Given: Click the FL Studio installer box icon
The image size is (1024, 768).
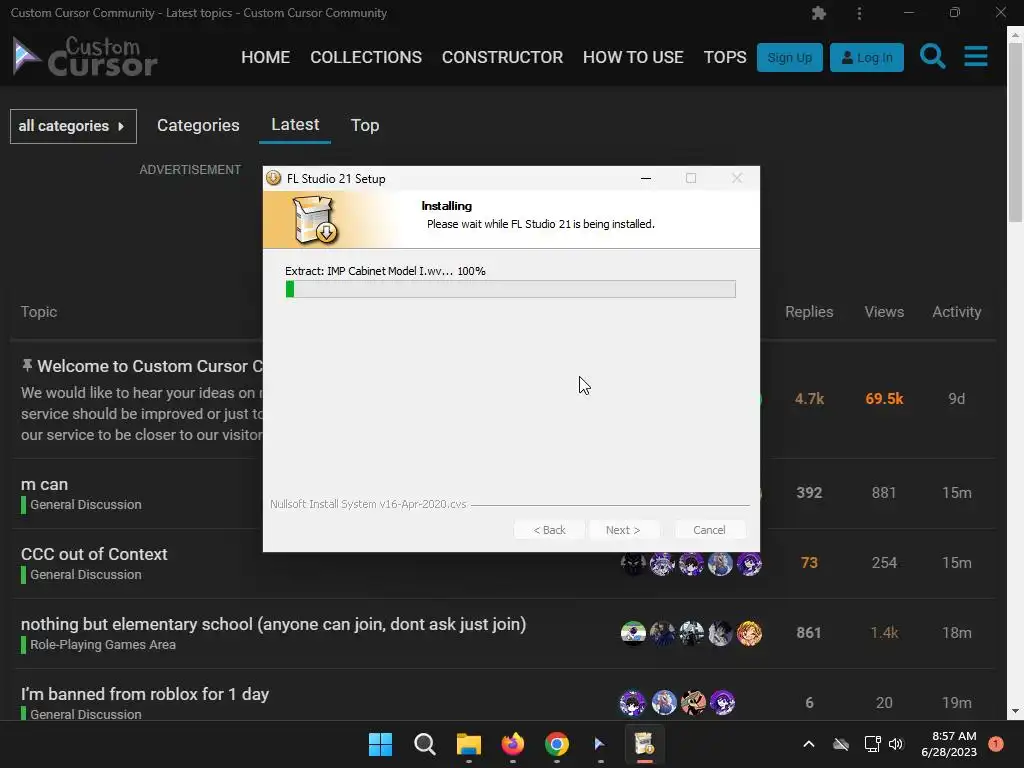Looking at the screenshot, I should (315, 220).
